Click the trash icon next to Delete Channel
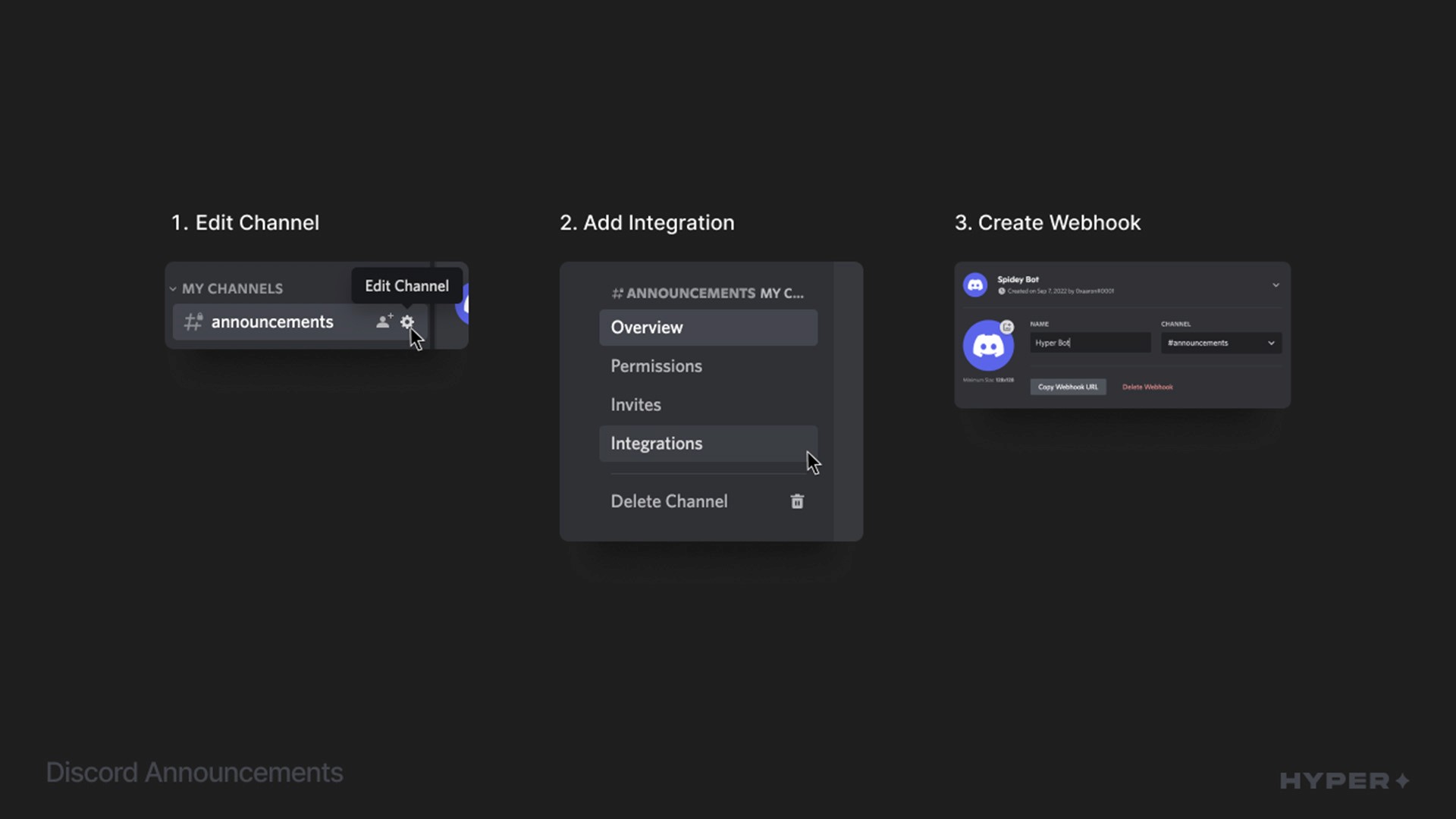The height and width of the screenshot is (819, 1456). [x=796, y=501]
